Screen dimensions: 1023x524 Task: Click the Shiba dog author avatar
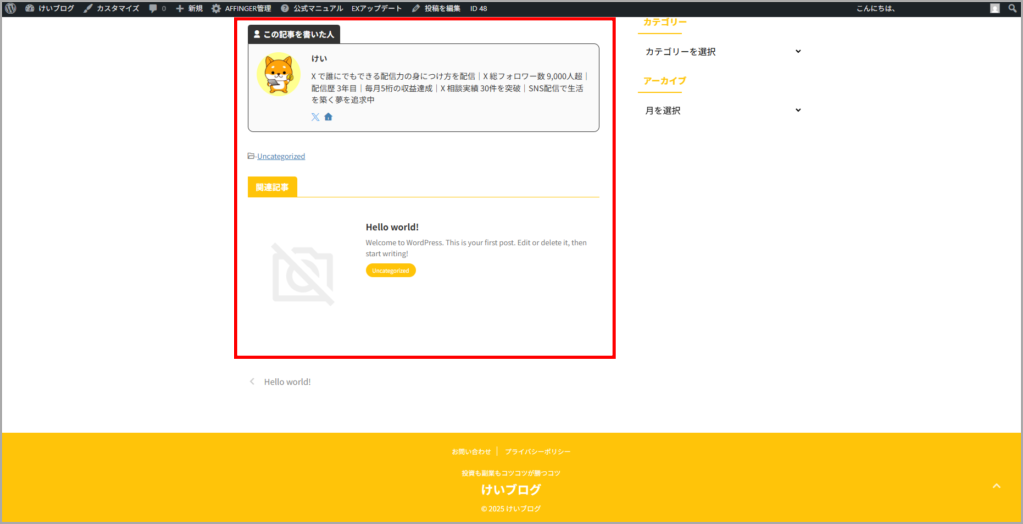pos(279,75)
